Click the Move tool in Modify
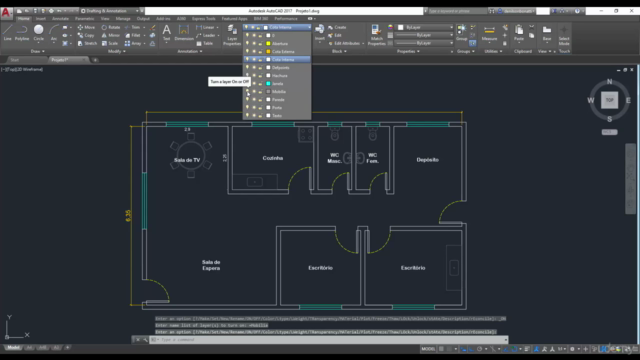Image resolution: width=640 pixels, height=360 pixels. [x=86, y=27]
